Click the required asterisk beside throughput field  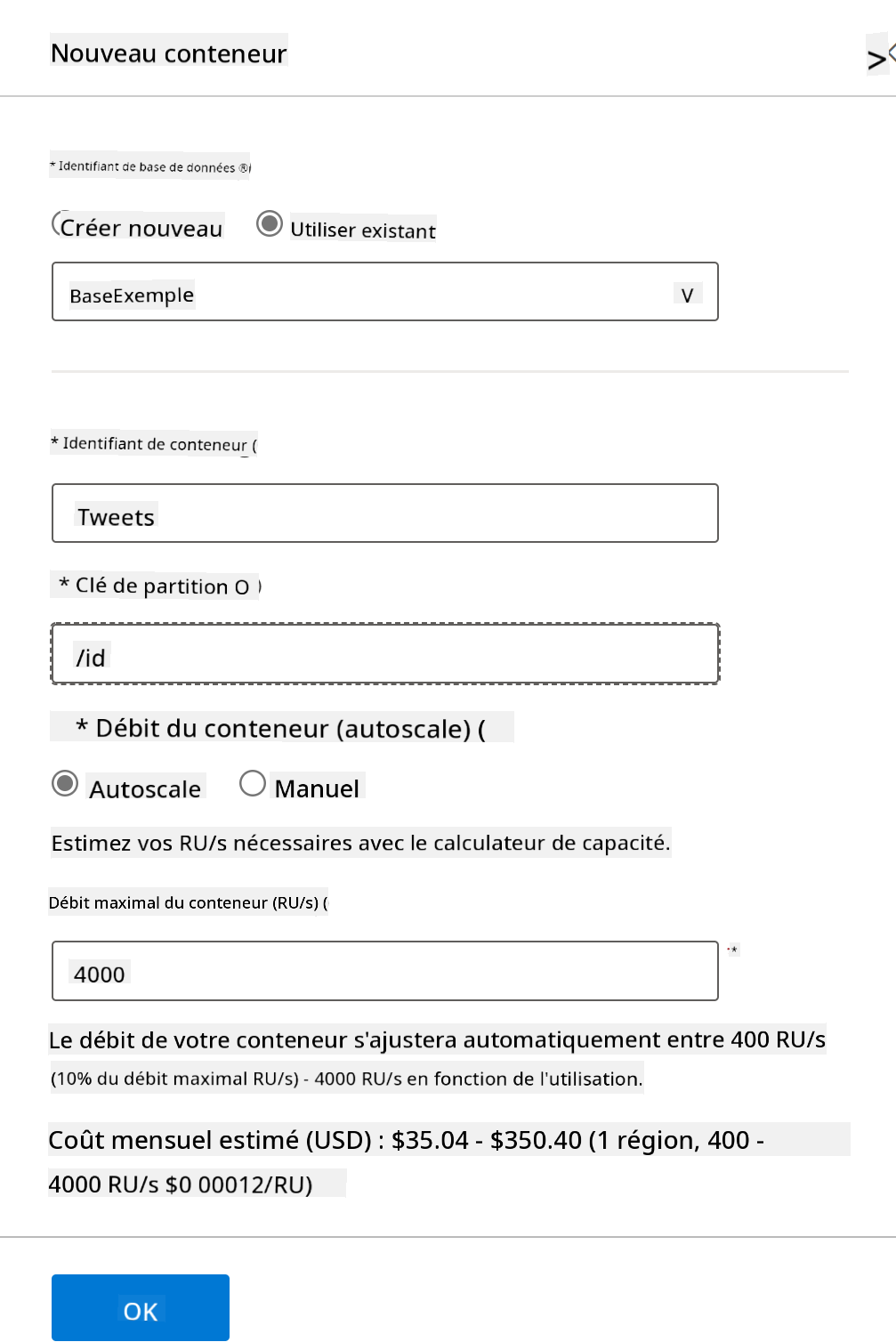pos(732,950)
